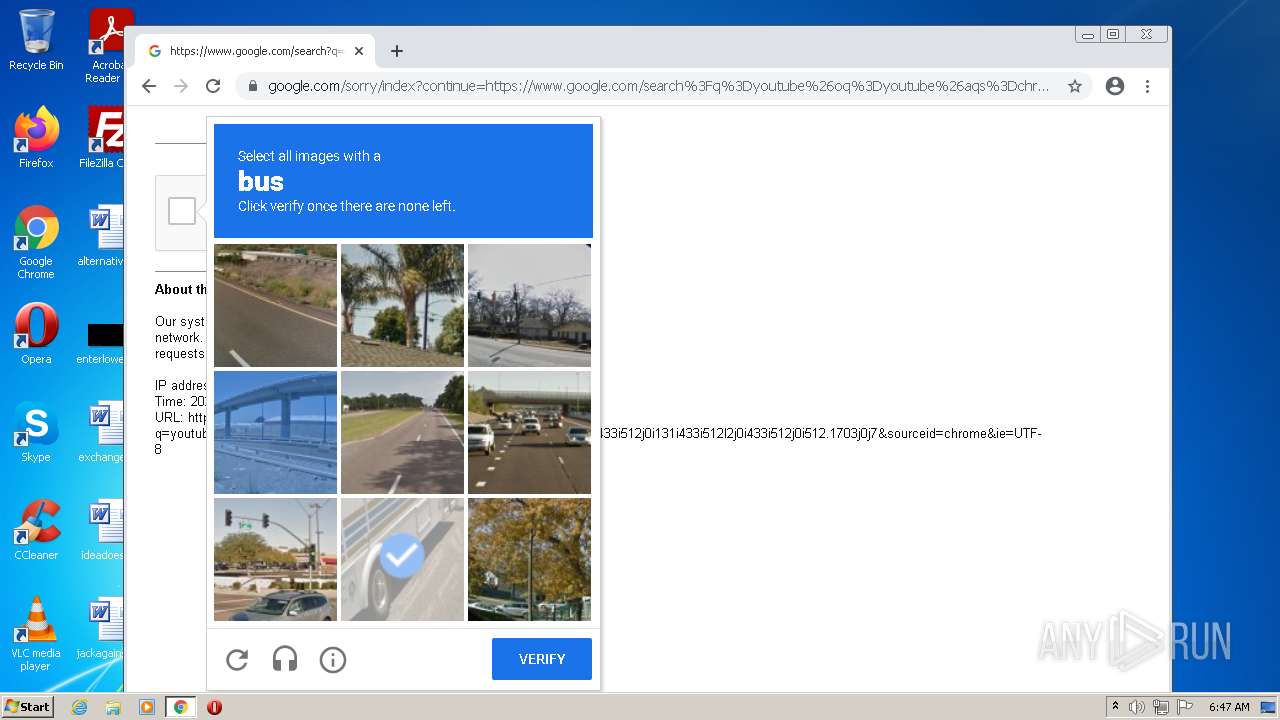
Task: Open the Chrome three-dot menu
Action: pyautogui.click(x=1147, y=86)
